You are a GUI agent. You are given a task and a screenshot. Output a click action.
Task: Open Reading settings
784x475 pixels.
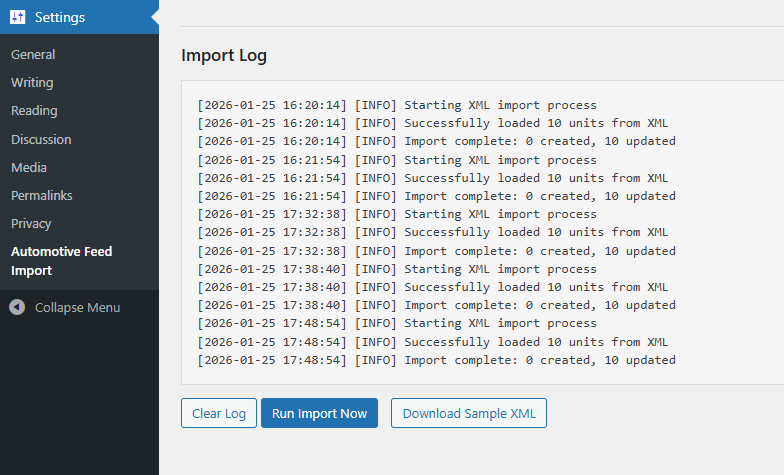coord(34,110)
